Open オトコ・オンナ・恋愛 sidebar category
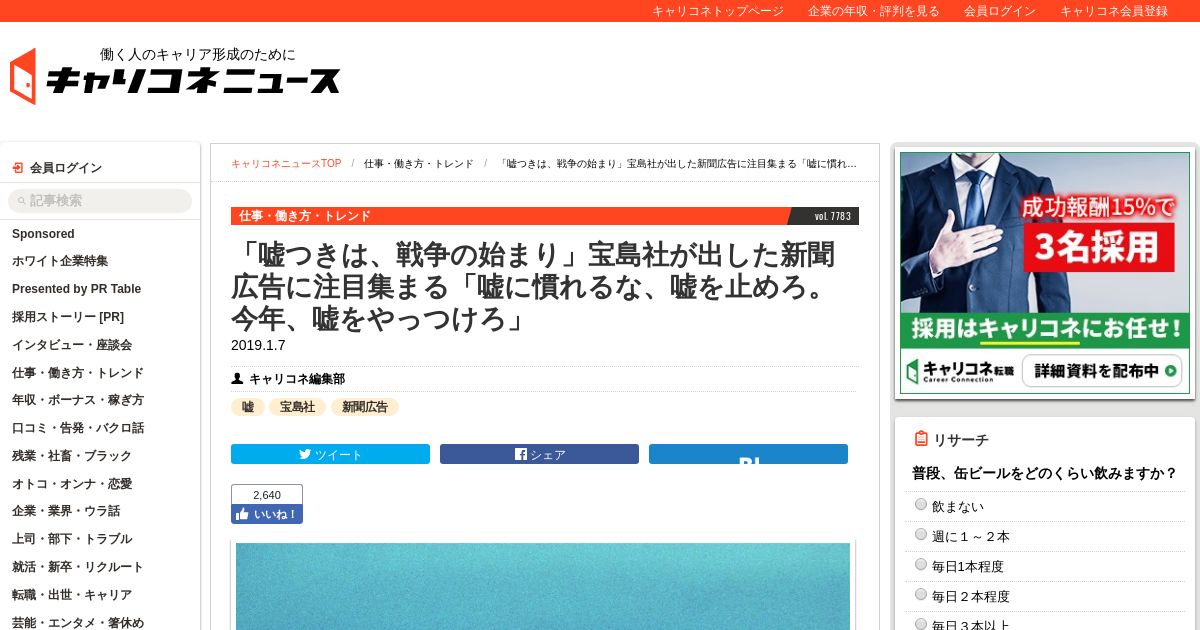 tap(72, 484)
